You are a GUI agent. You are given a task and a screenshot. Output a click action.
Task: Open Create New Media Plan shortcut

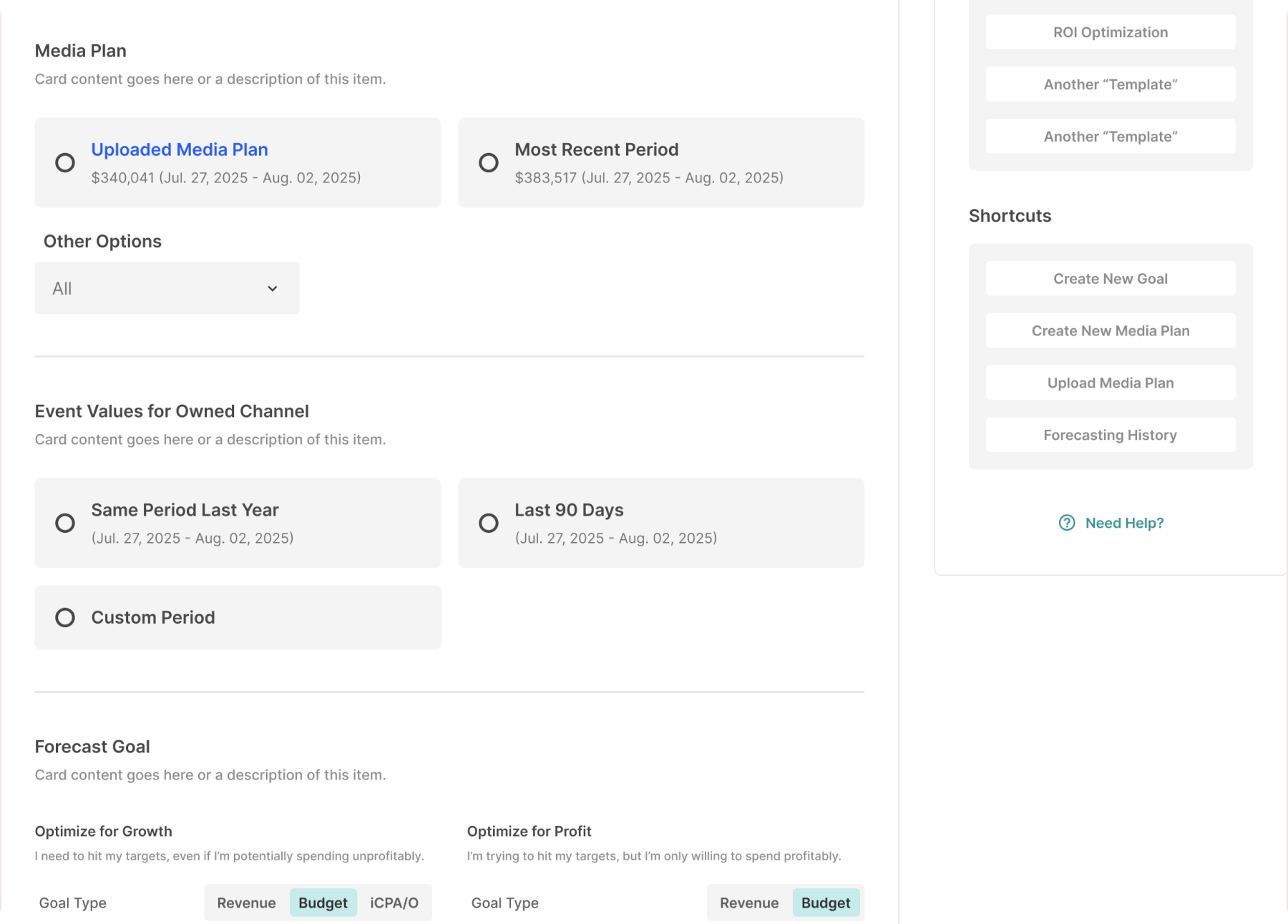click(1110, 331)
